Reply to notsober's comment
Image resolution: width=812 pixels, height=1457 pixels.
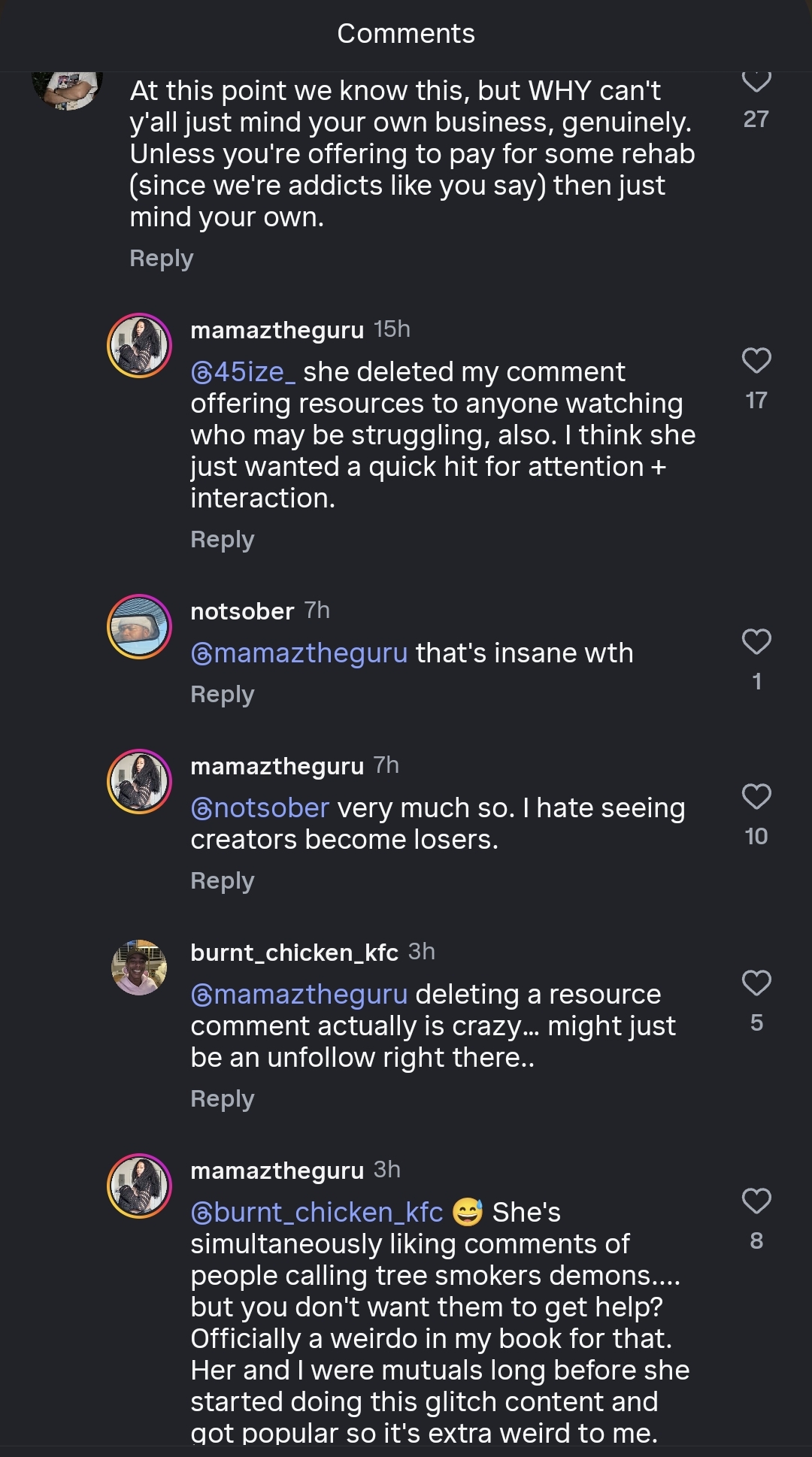[222, 694]
